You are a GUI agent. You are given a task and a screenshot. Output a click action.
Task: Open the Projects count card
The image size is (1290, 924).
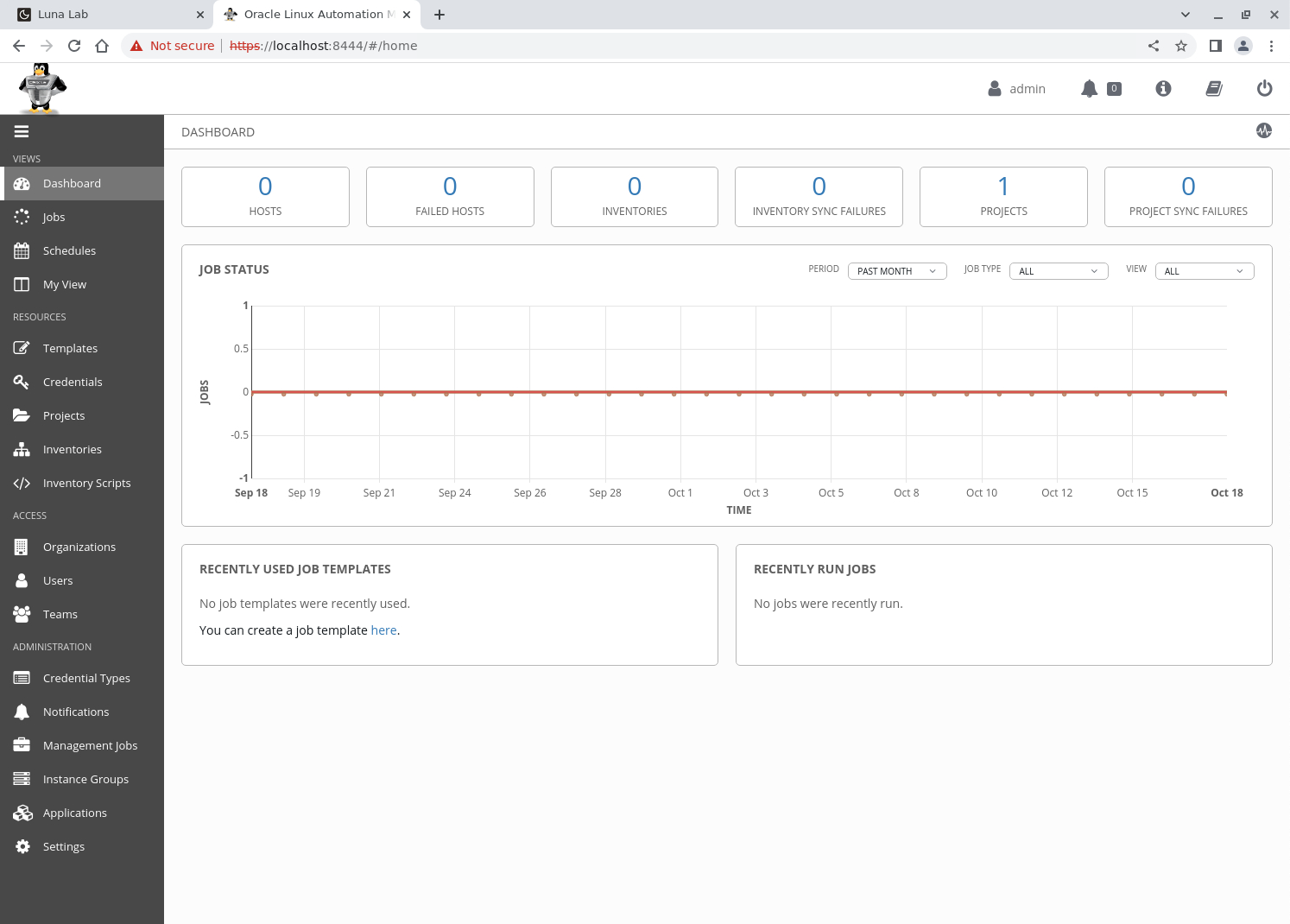coord(1003,197)
